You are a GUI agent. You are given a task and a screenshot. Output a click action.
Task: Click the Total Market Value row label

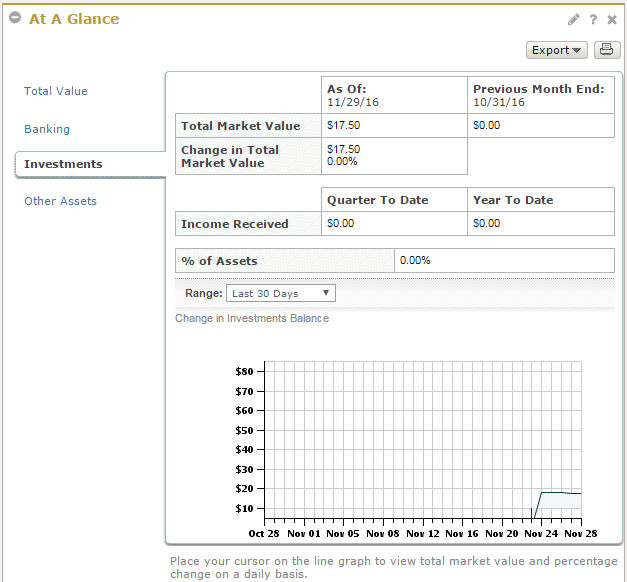(x=248, y=126)
